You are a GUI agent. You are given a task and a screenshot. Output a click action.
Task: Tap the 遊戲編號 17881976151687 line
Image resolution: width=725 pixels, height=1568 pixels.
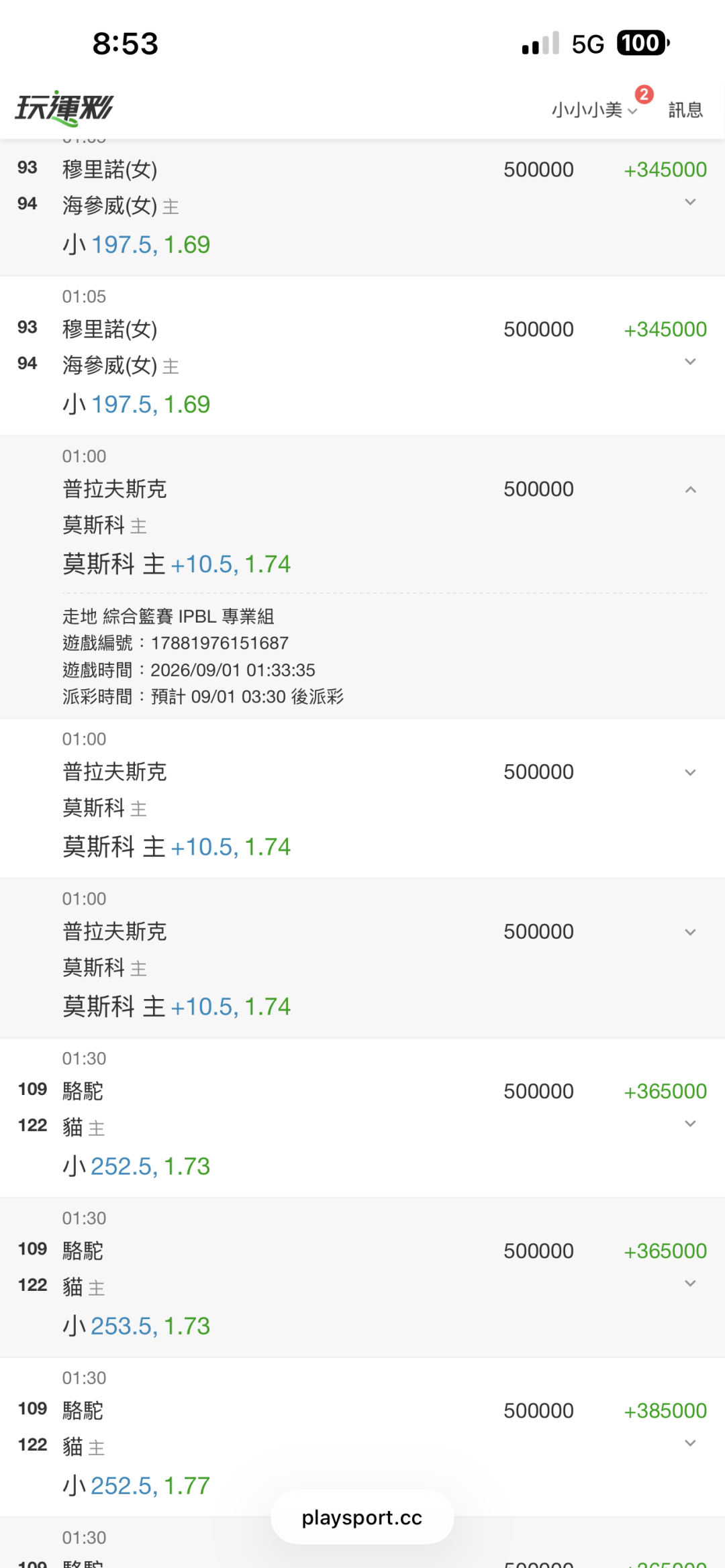coord(175,643)
